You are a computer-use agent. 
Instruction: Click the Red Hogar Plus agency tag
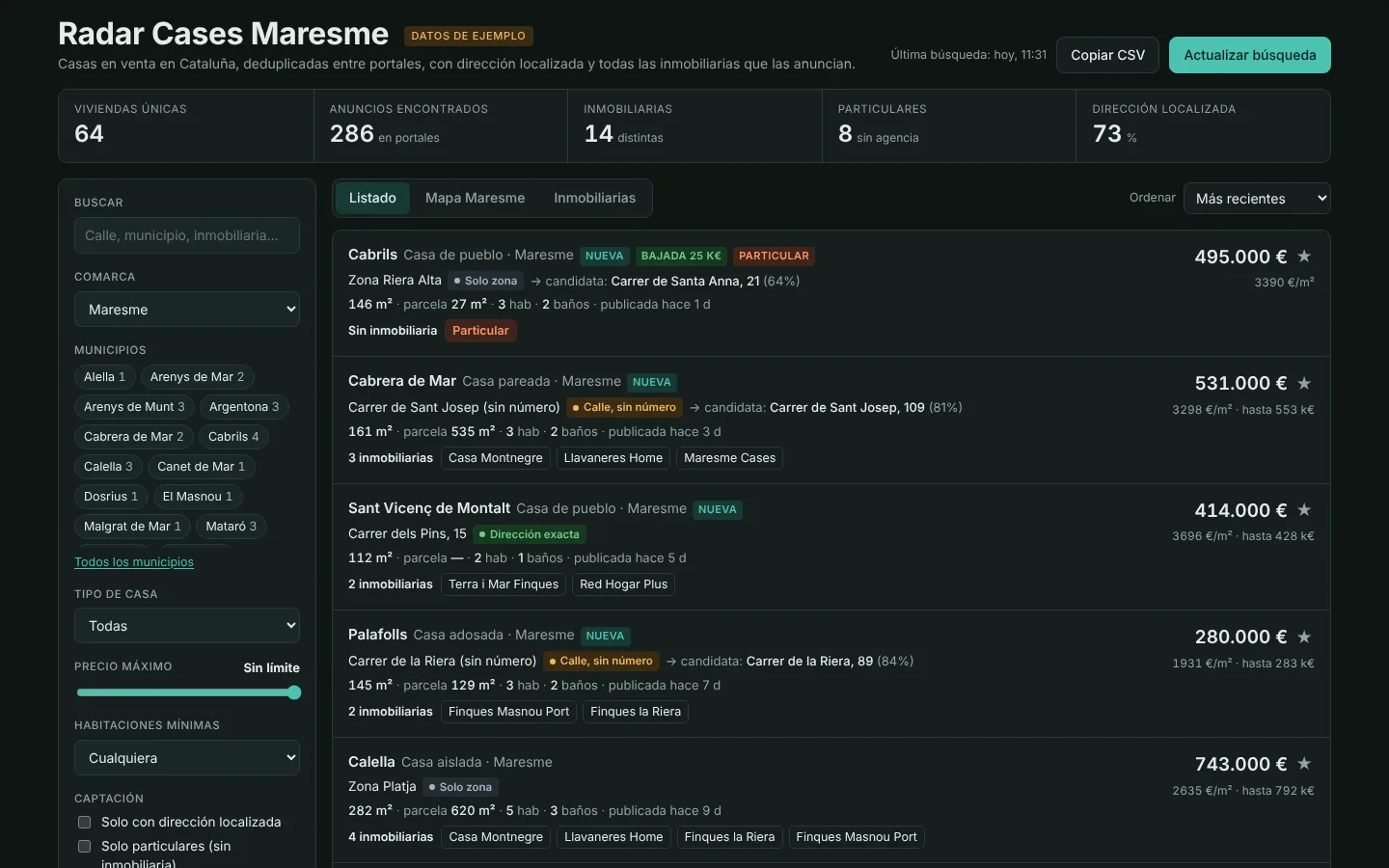623,584
